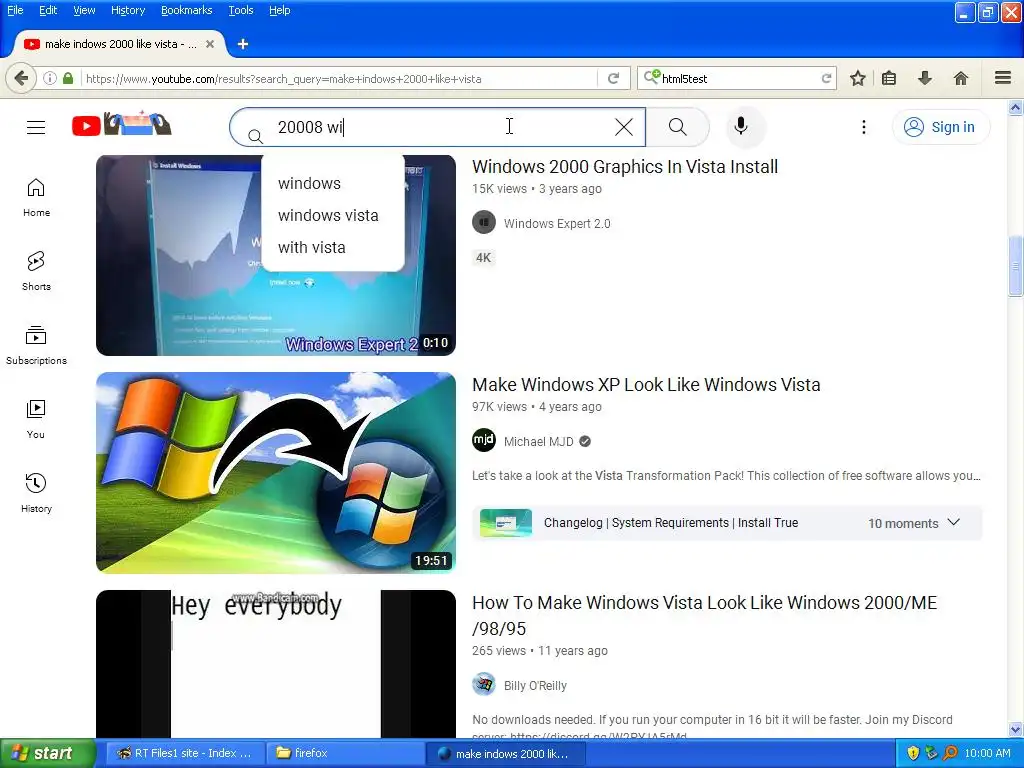Bookmark this page with the star
Screen dimensions: 1024x768
[857, 78]
